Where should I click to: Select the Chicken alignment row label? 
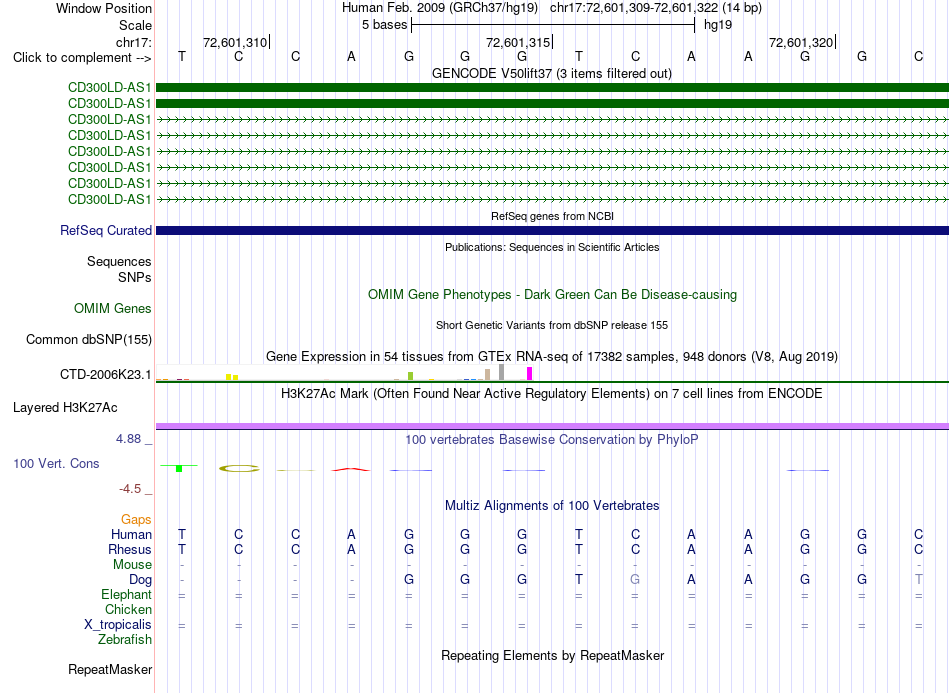pyautogui.click(x=128, y=609)
